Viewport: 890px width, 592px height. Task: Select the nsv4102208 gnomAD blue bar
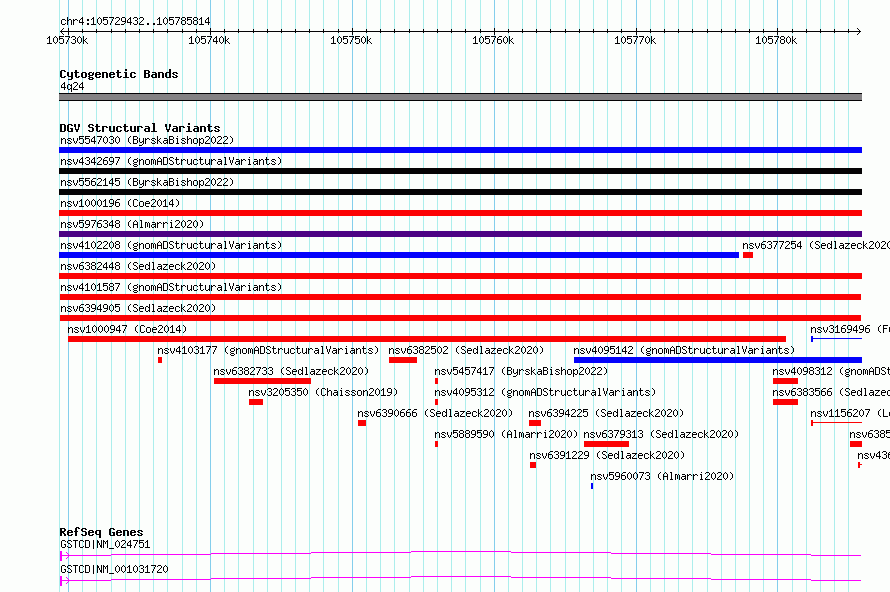[399, 255]
